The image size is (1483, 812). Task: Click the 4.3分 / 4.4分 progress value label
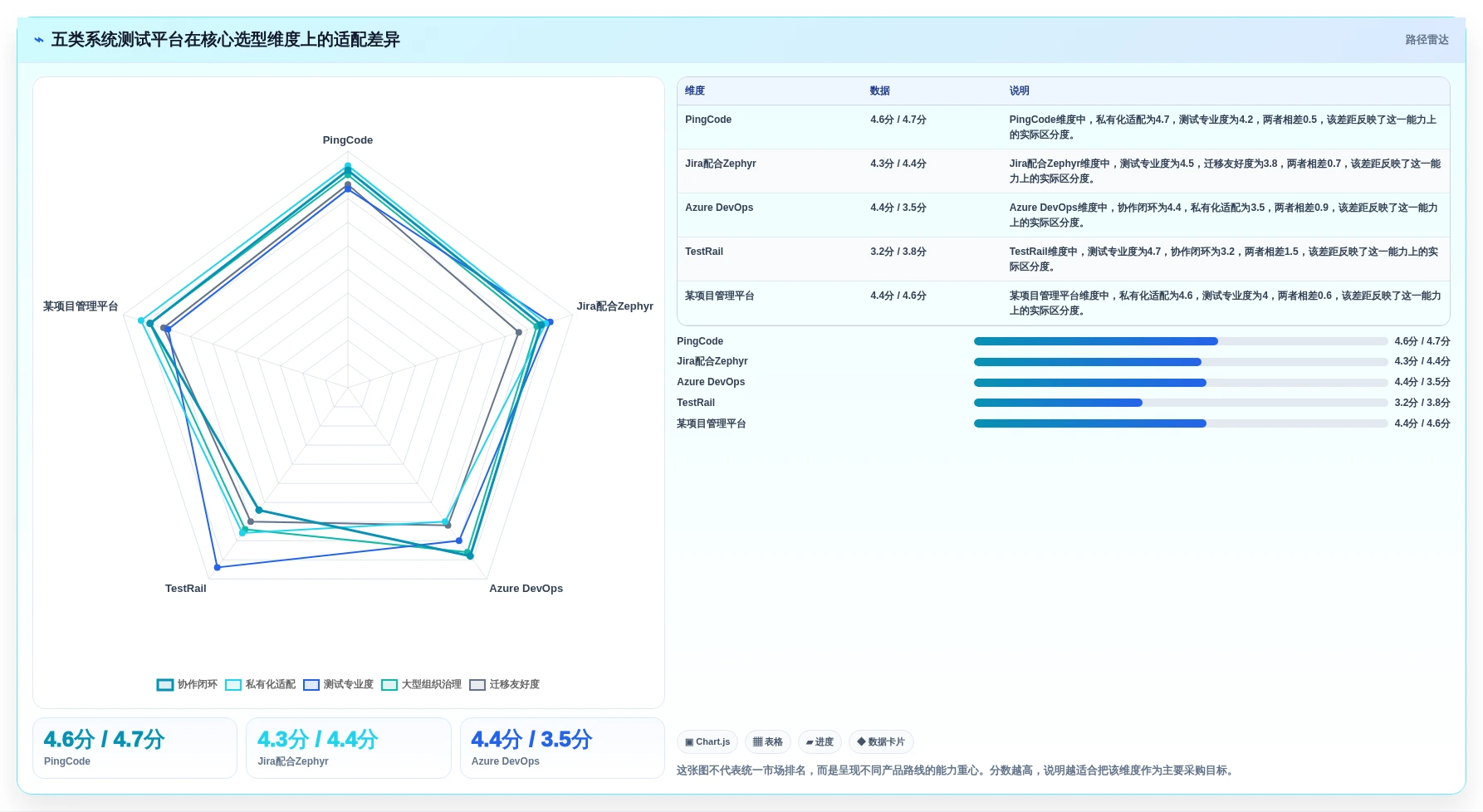point(1422,362)
